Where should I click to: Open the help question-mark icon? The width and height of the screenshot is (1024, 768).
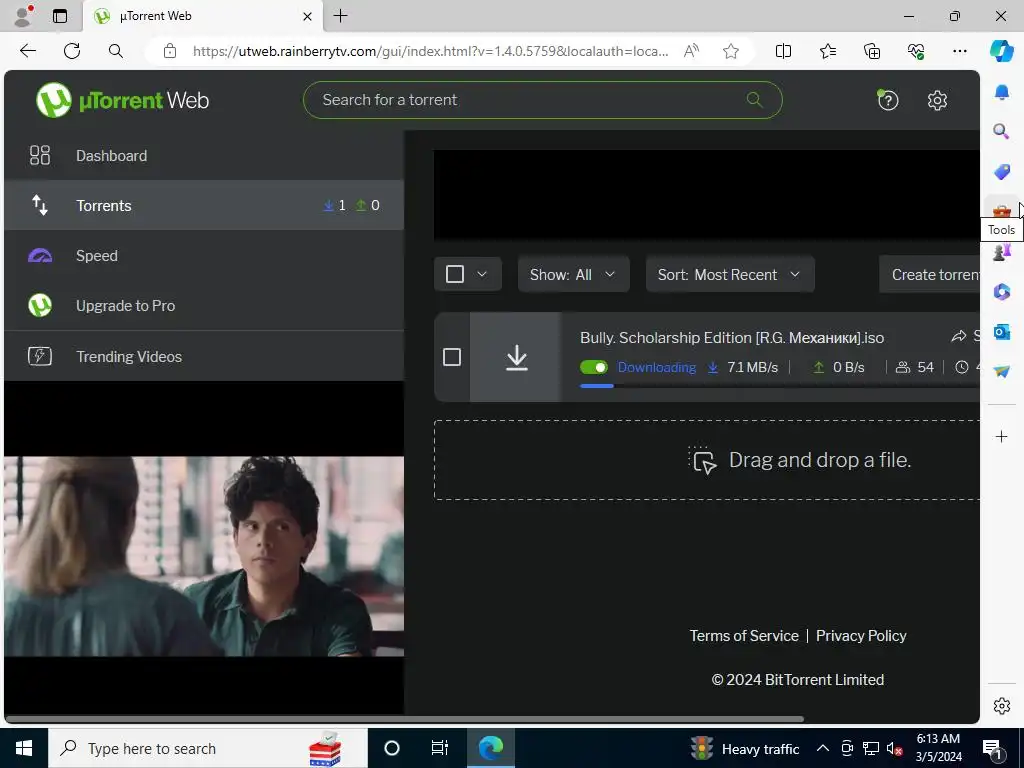coord(888,100)
